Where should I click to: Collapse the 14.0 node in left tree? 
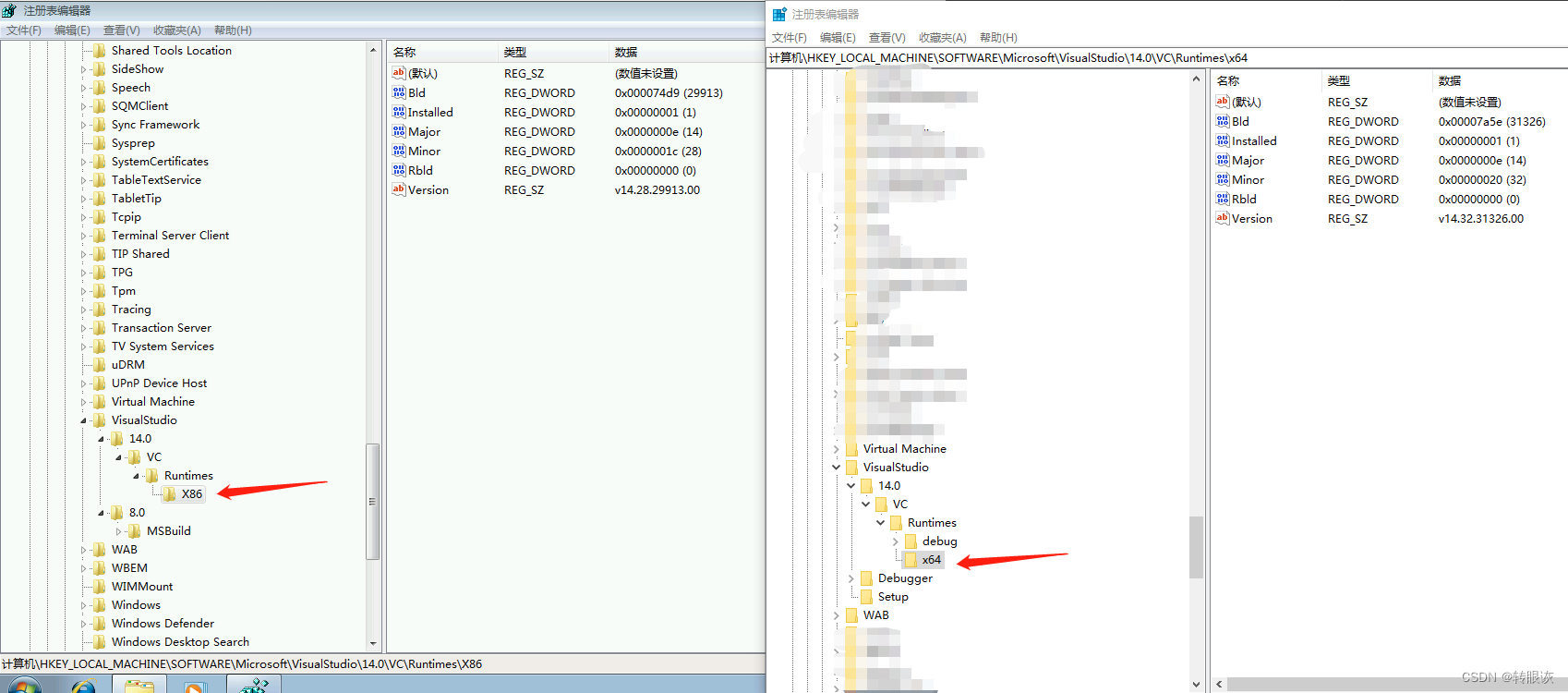(101, 439)
